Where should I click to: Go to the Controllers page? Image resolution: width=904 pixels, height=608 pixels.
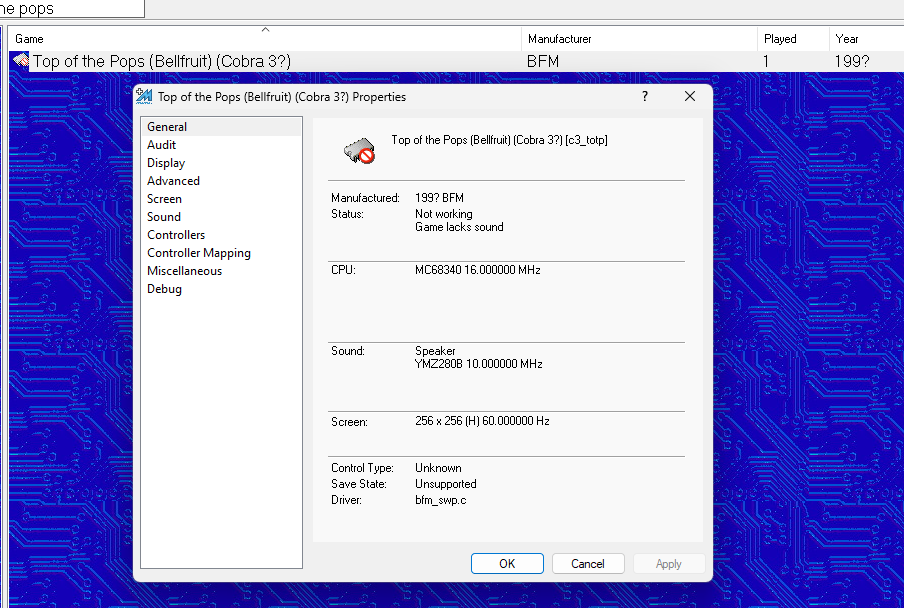[x=176, y=235]
